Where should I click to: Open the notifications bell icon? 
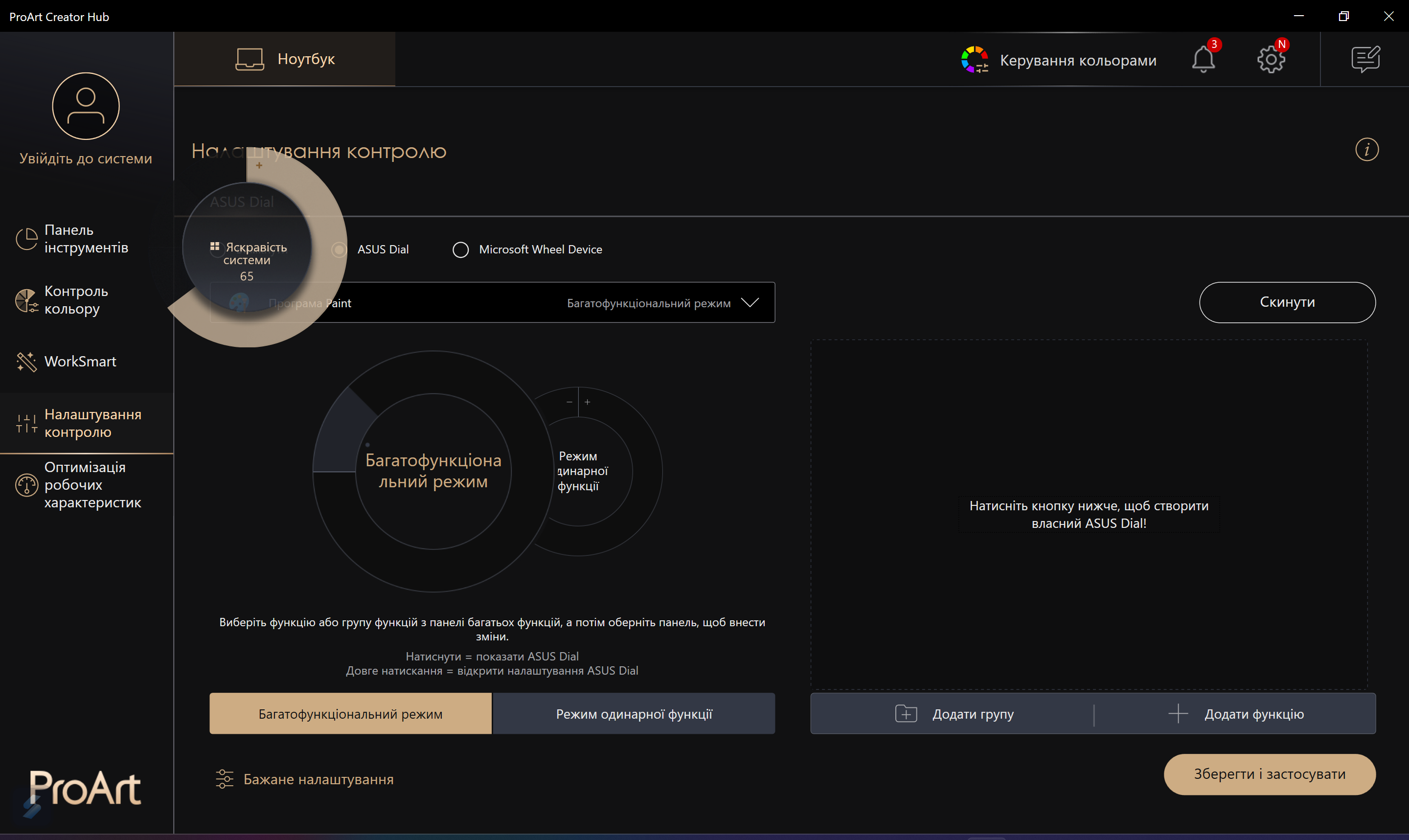1203,59
